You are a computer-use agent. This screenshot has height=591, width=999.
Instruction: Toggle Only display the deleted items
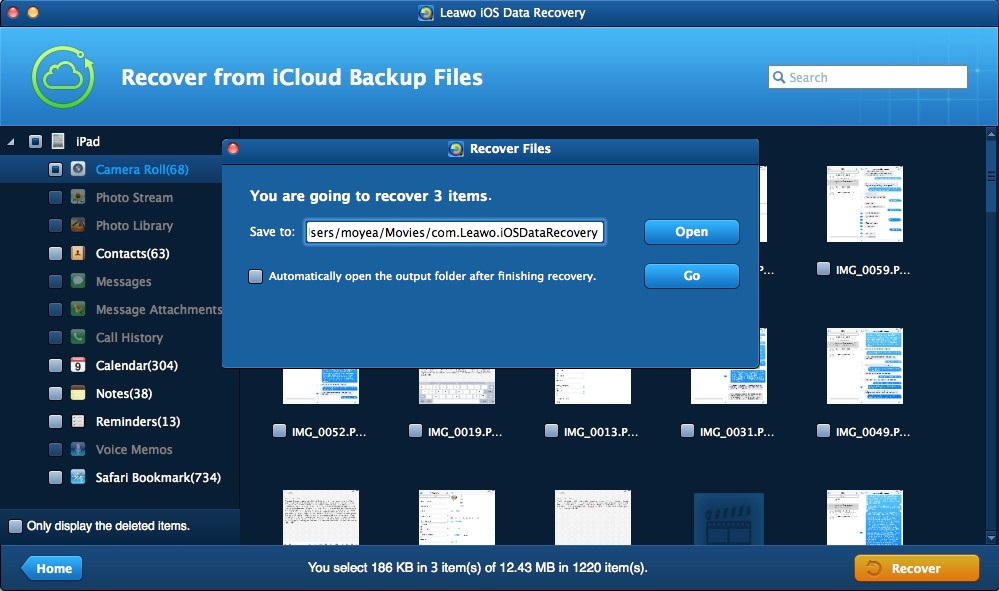(x=15, y=526)
